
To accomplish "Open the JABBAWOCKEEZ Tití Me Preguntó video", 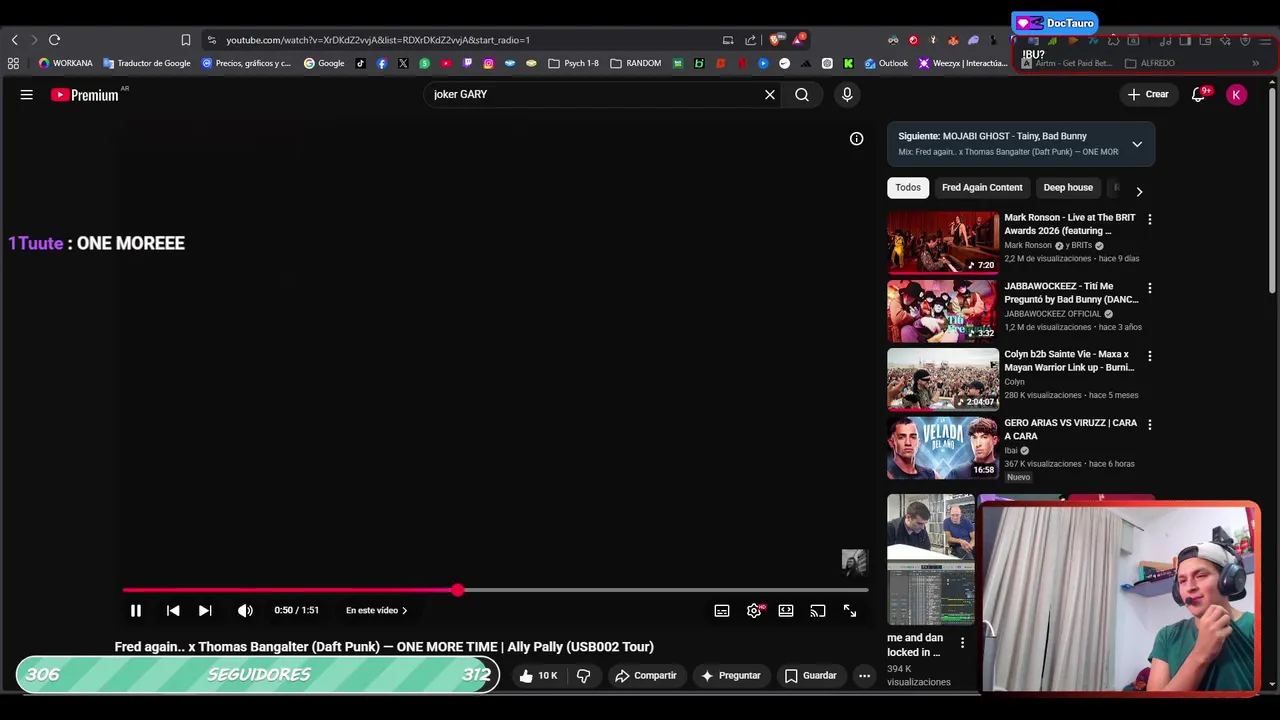I will tap(943, 311).
